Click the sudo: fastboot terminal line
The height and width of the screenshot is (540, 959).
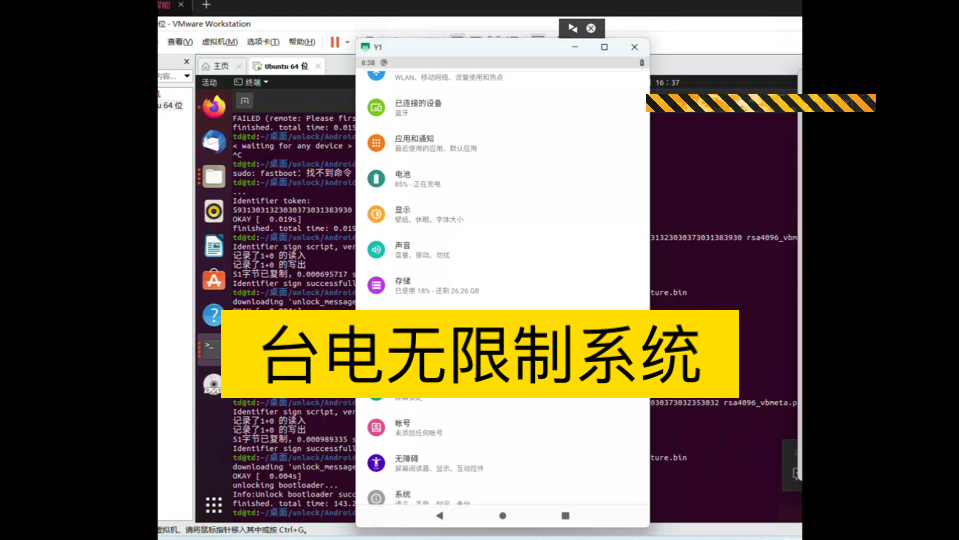292,173
